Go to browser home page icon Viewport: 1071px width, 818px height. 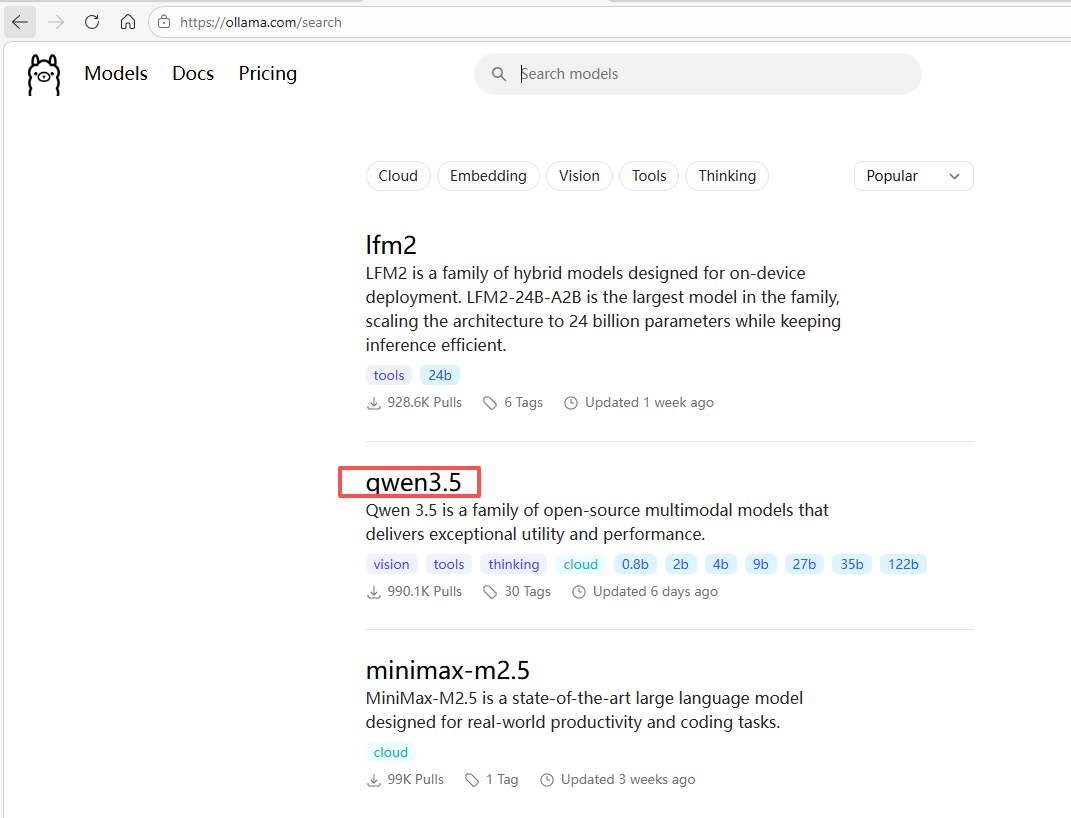coord(128,22)
